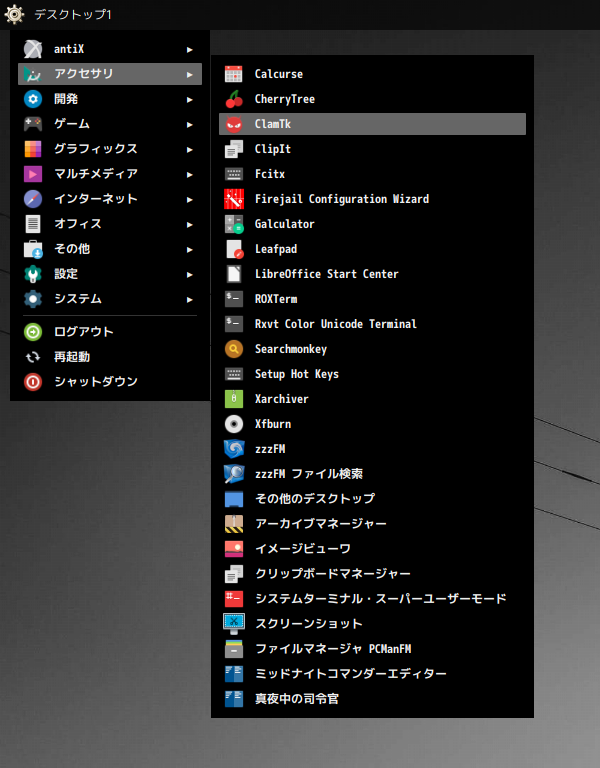Select シャットダウン to power off
The width and height of the screenshot is (600, 768).
(110, 382)
